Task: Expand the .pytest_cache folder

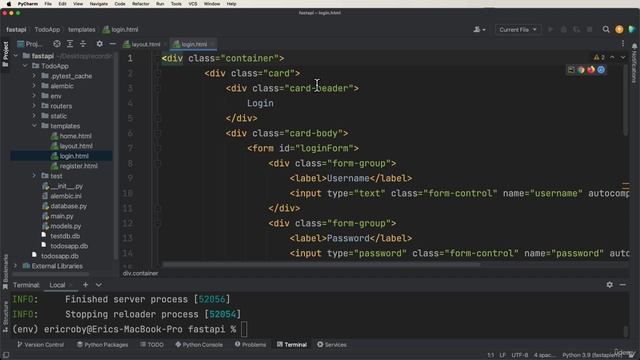Action: click(34, 76)
